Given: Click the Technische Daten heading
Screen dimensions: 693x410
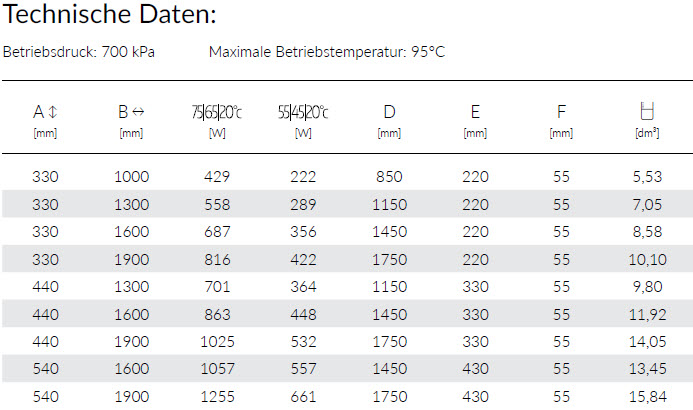Looking at the screenshot, I should [x=110, y=14].
